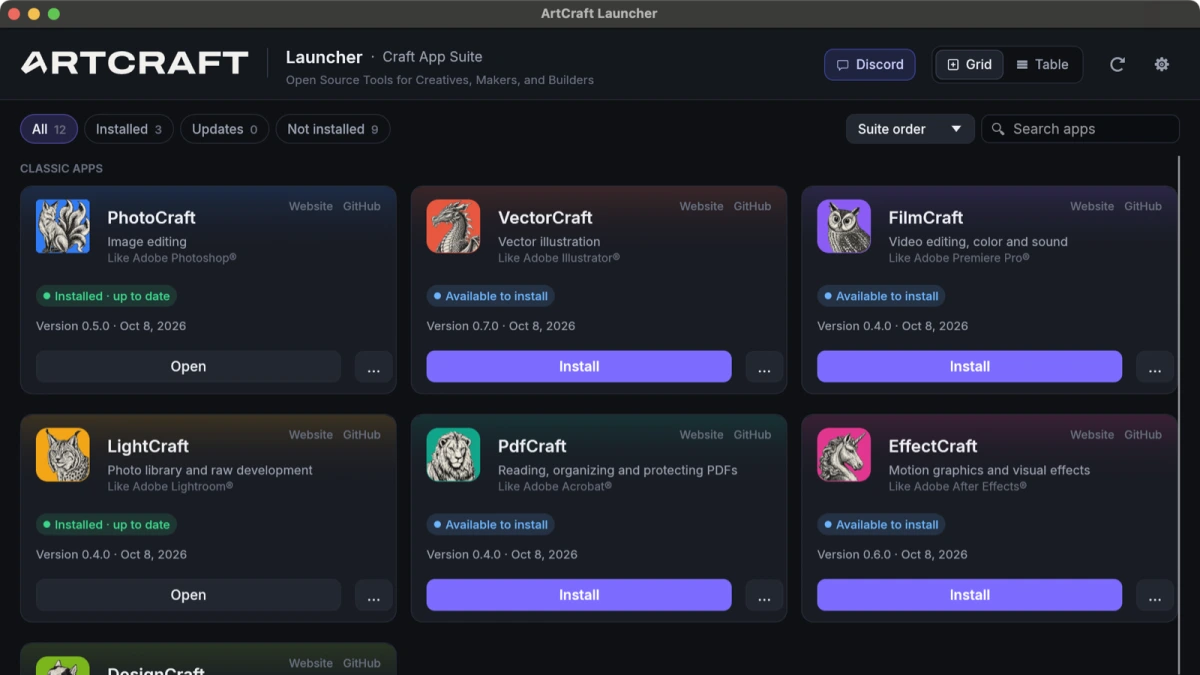This screenshot has width=1200, height=675.
Task: Install VectorCraft
Action: [x=579, y=367]
